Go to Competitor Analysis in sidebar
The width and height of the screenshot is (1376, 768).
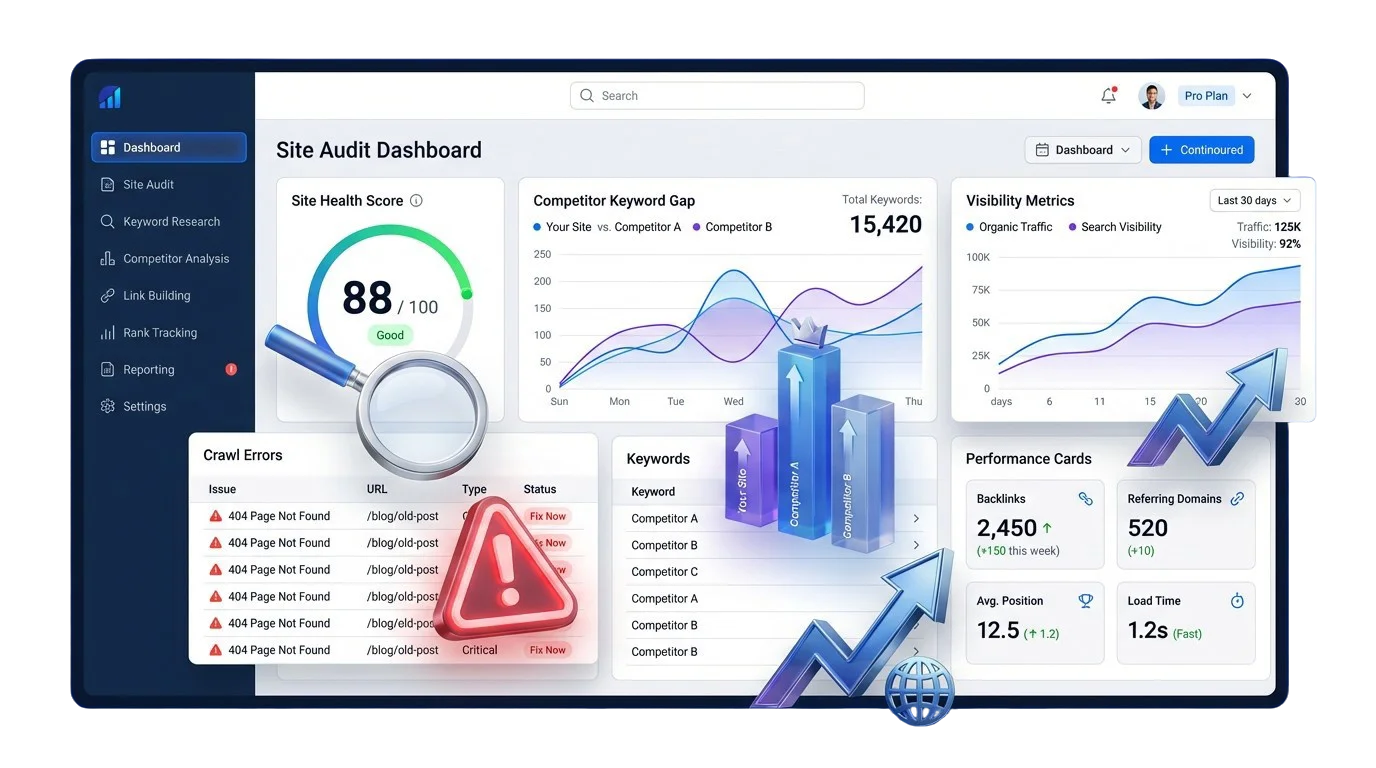175,259
